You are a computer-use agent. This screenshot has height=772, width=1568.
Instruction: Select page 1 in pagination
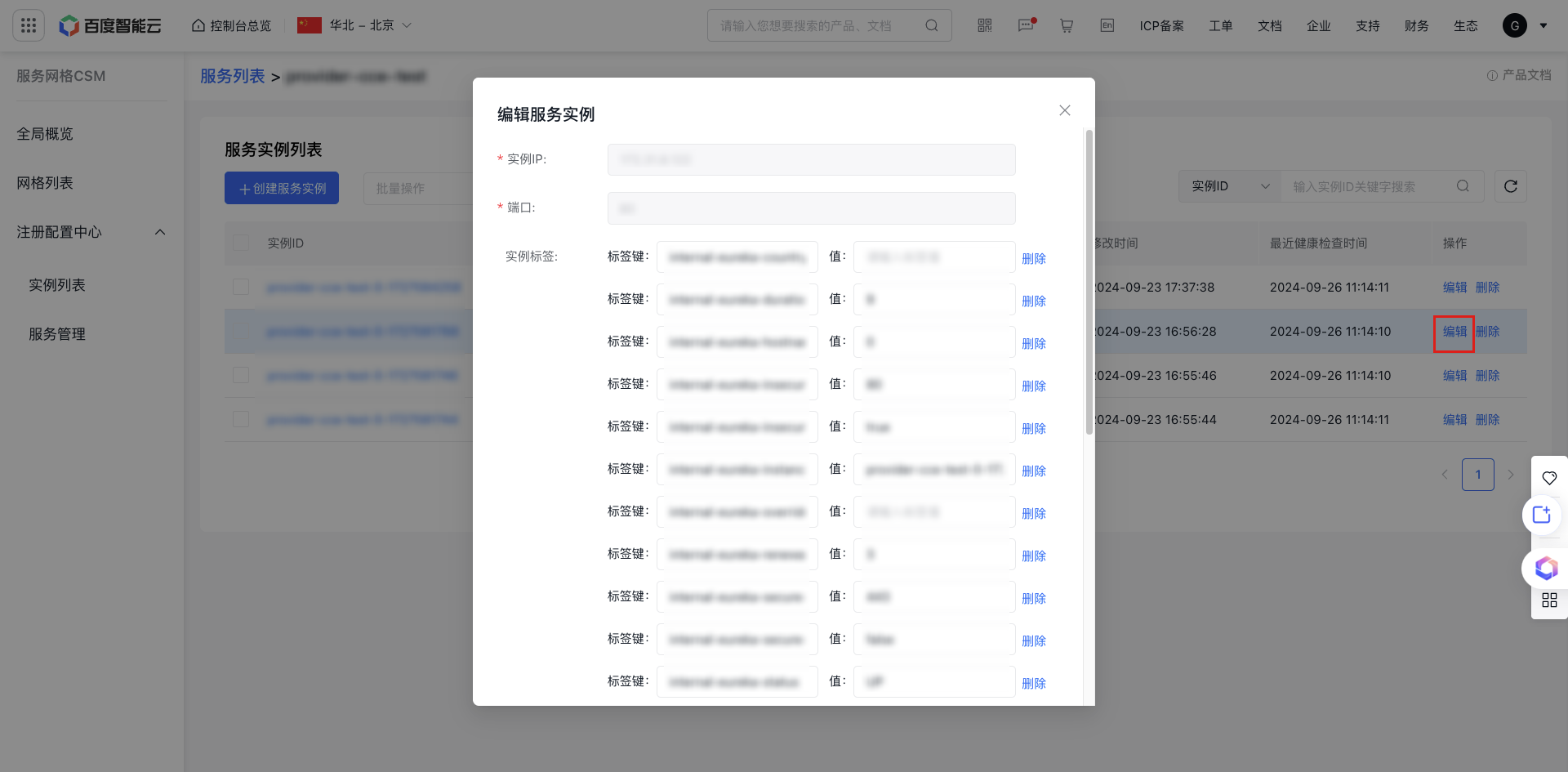point(1478,475)
